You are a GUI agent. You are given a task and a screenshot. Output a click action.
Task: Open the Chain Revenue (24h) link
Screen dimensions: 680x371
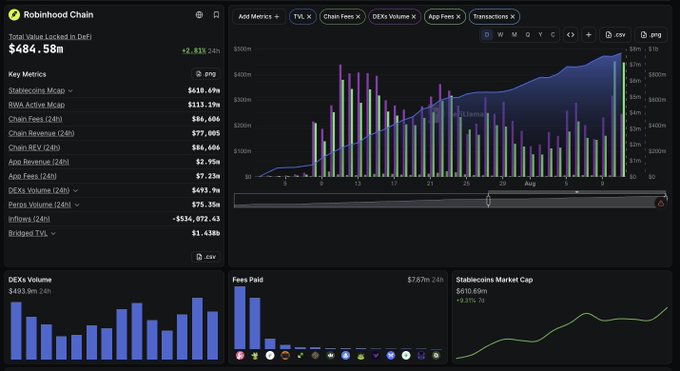tap(41, 133)
